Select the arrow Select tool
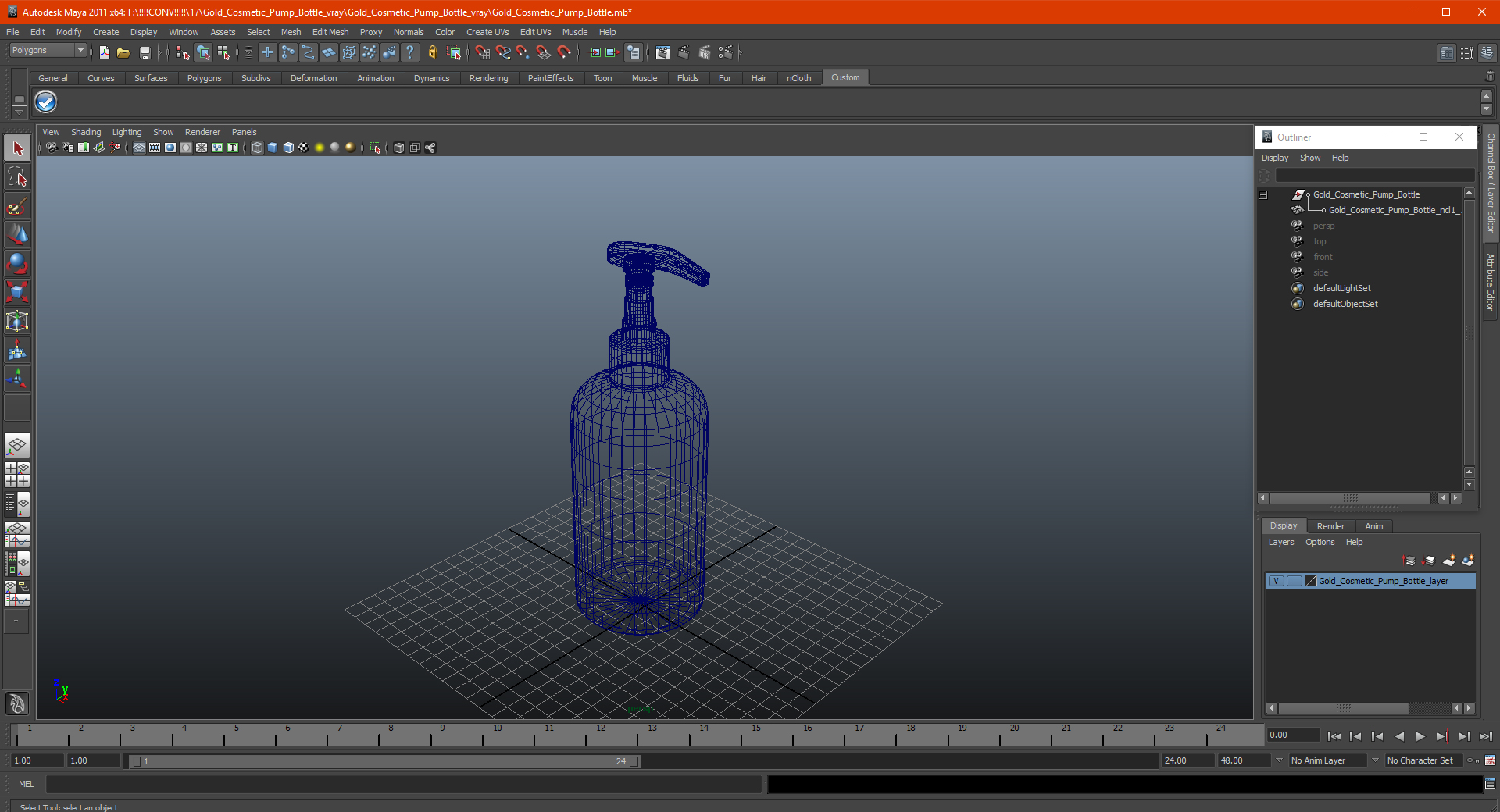The image size is (1500, 812). tap(17, 148)
